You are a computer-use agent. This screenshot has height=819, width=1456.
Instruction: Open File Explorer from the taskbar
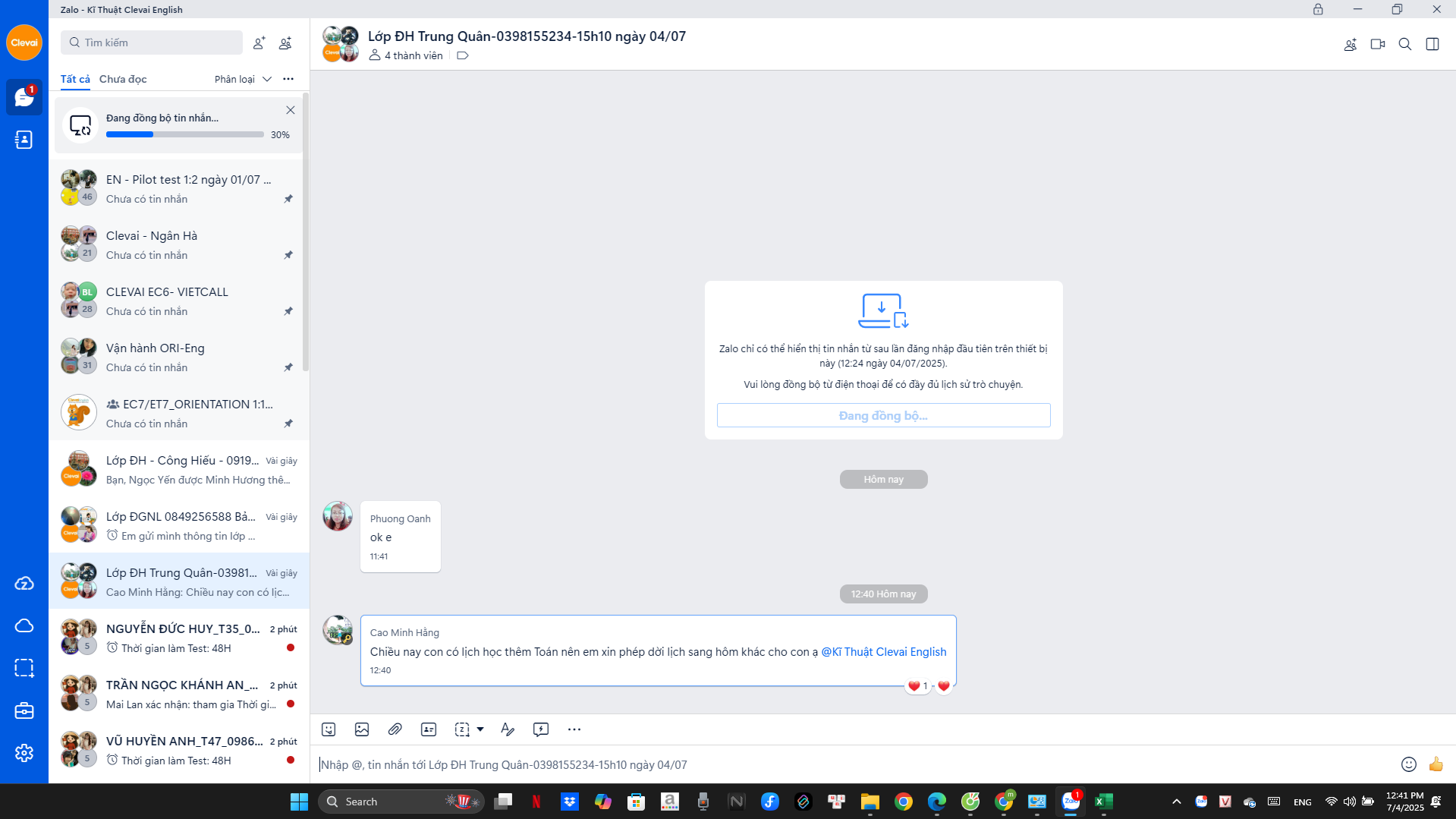pos(870,802)
